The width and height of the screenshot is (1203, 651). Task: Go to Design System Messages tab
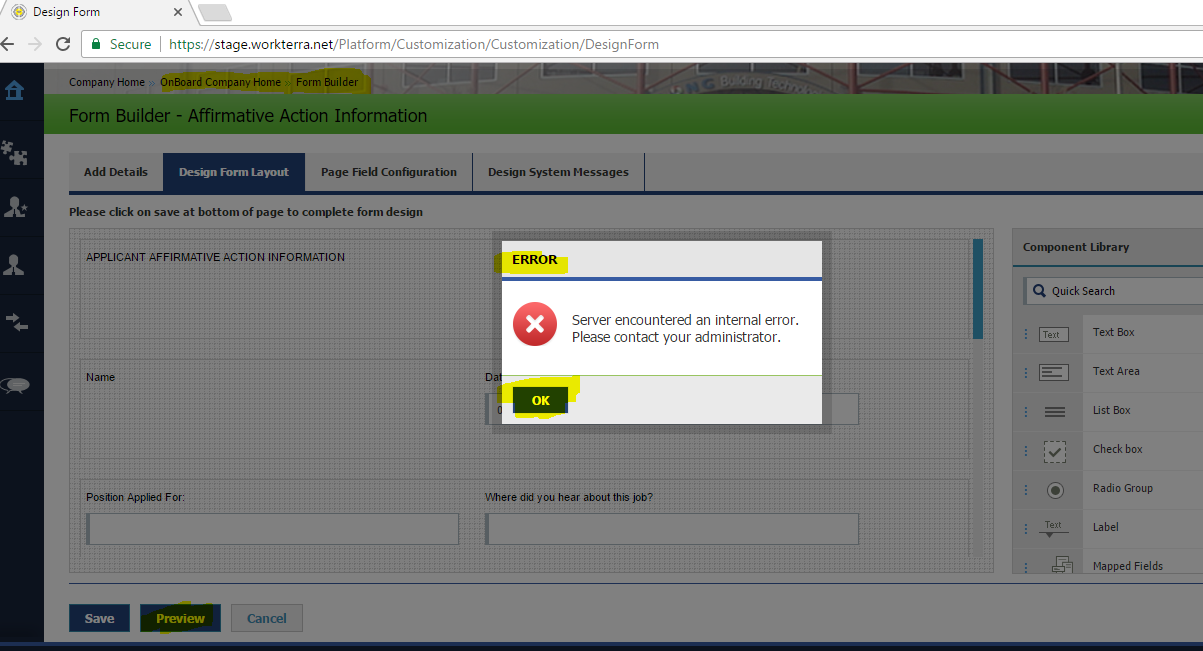(558, 172)
